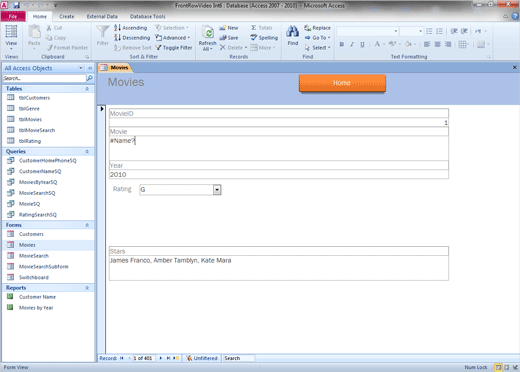Switch to Database Tools tab

147,16
